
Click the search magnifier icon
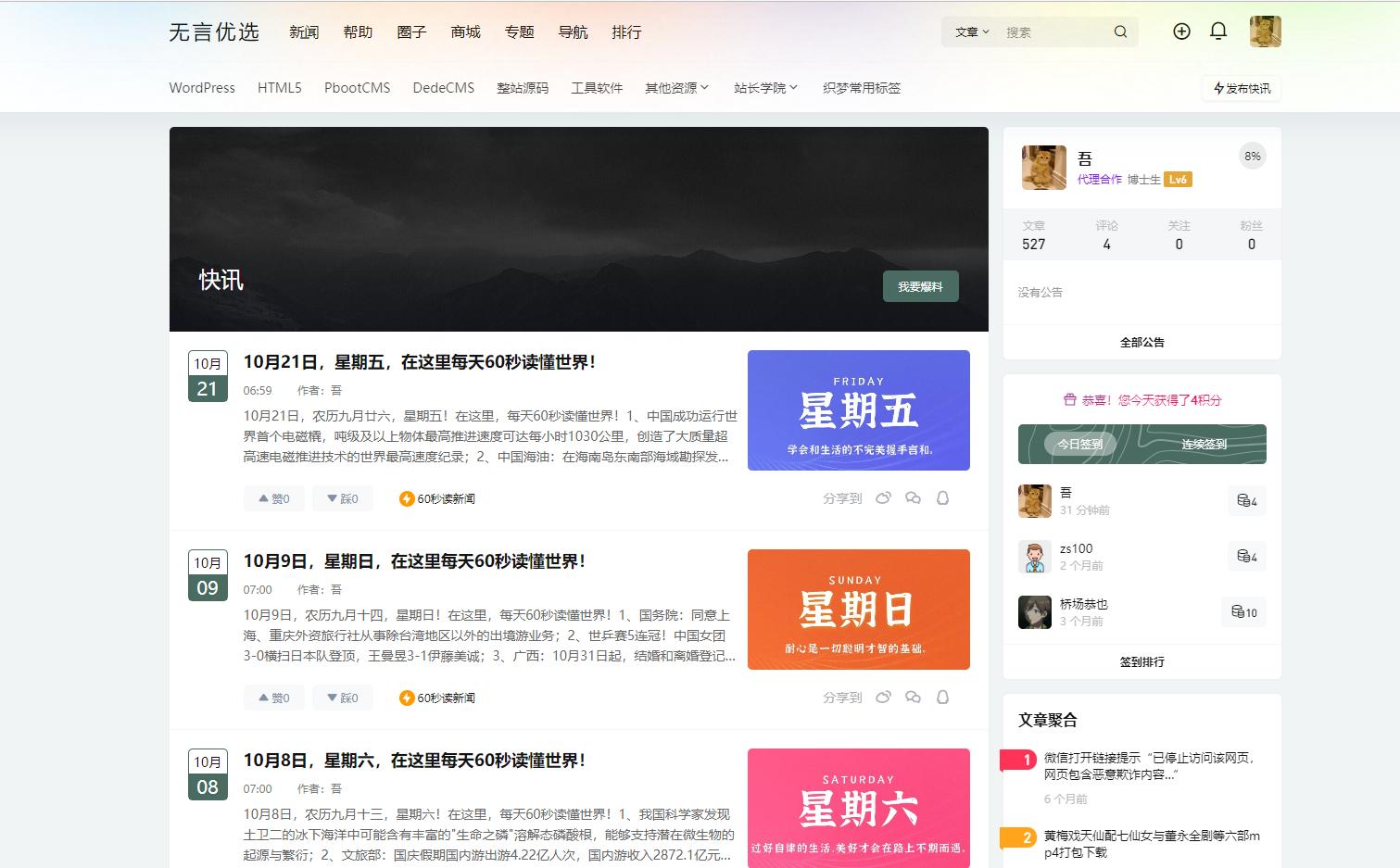[1120, 32]
